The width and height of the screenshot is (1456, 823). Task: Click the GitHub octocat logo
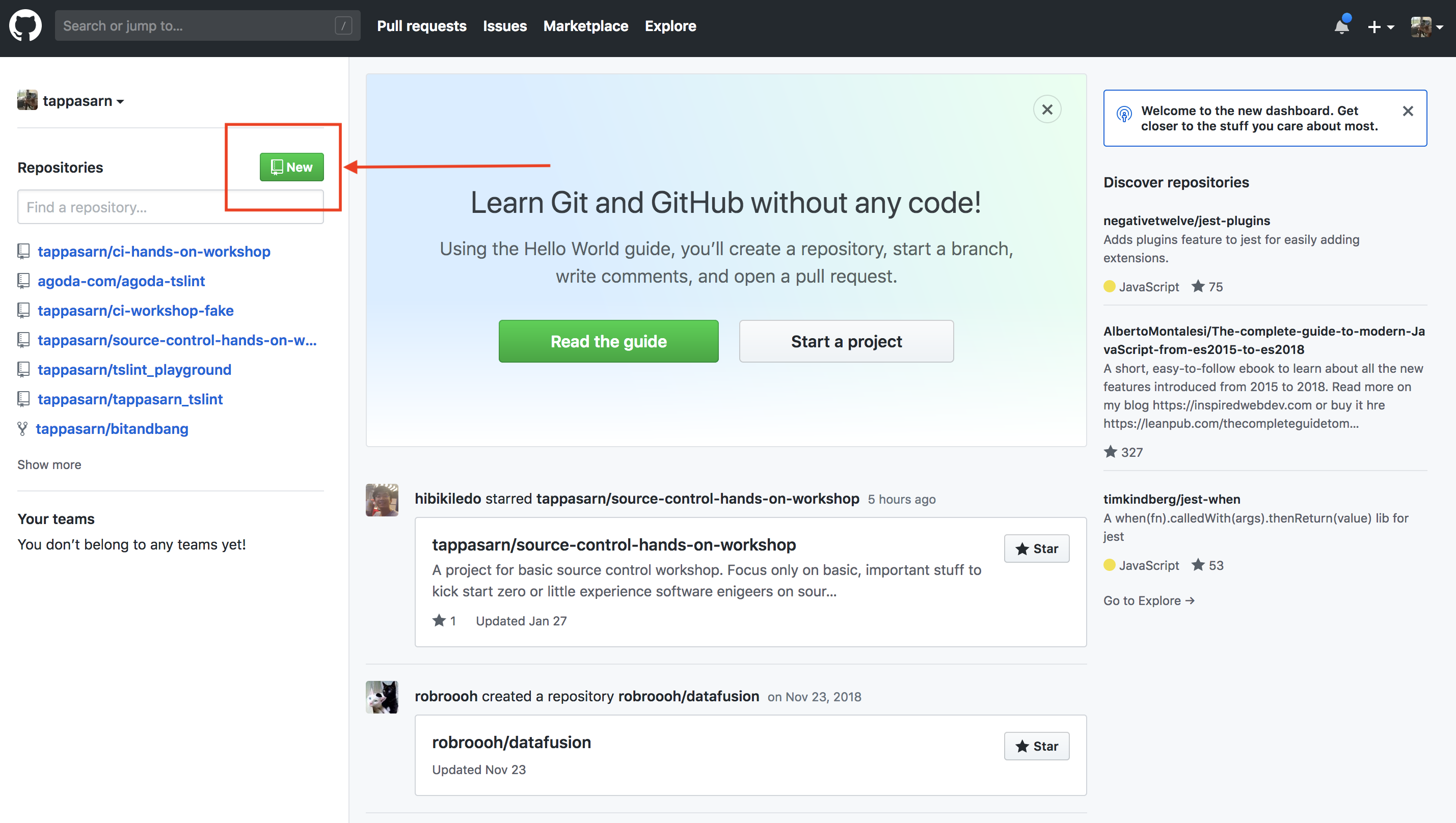(x=25, y=25)
